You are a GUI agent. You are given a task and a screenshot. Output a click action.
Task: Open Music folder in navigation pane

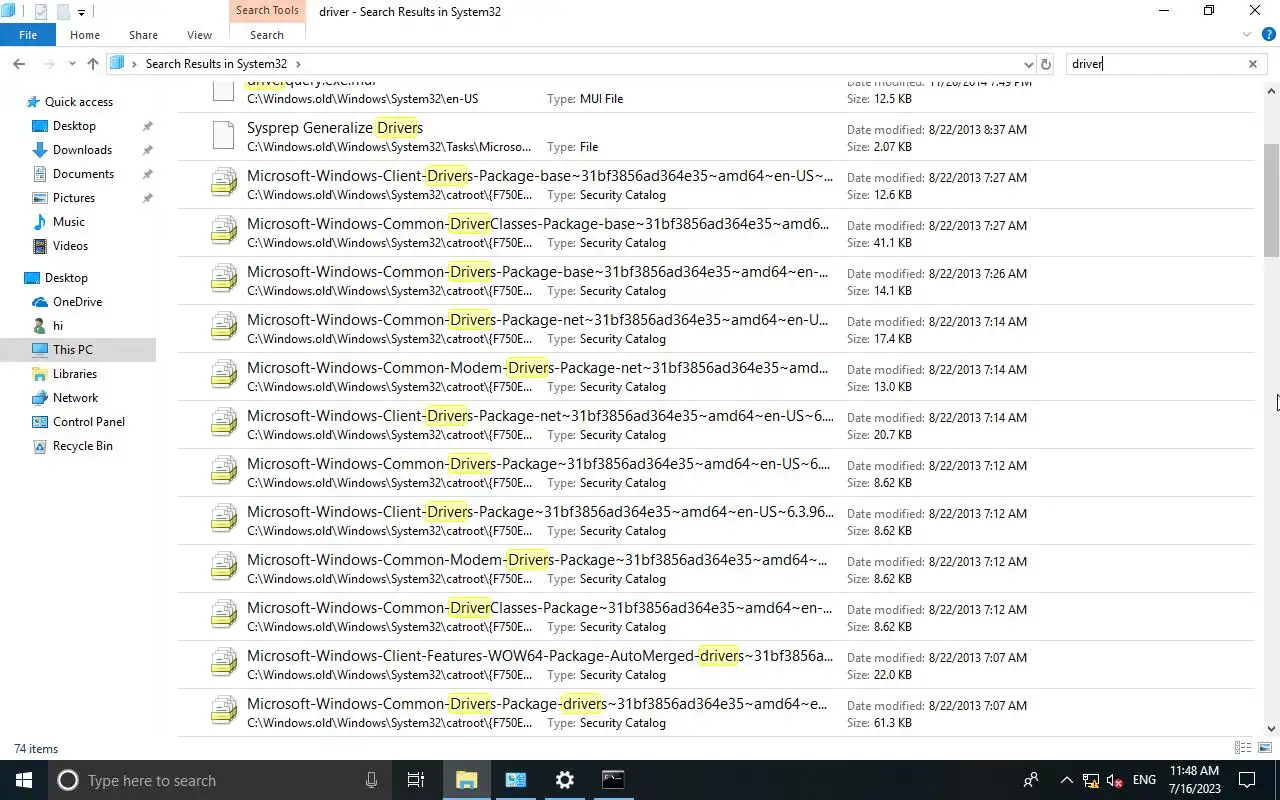(x=68, y=222)
